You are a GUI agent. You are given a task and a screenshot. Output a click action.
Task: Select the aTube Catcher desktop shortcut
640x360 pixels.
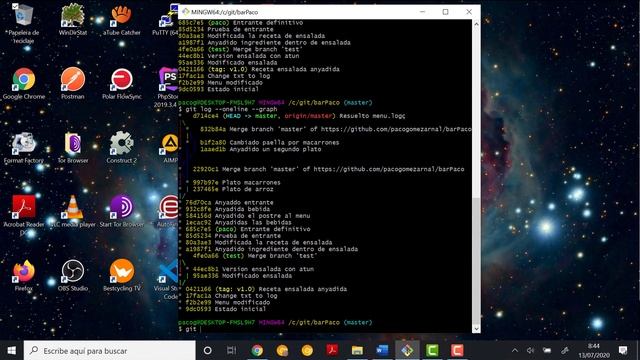tap(122, 19)
